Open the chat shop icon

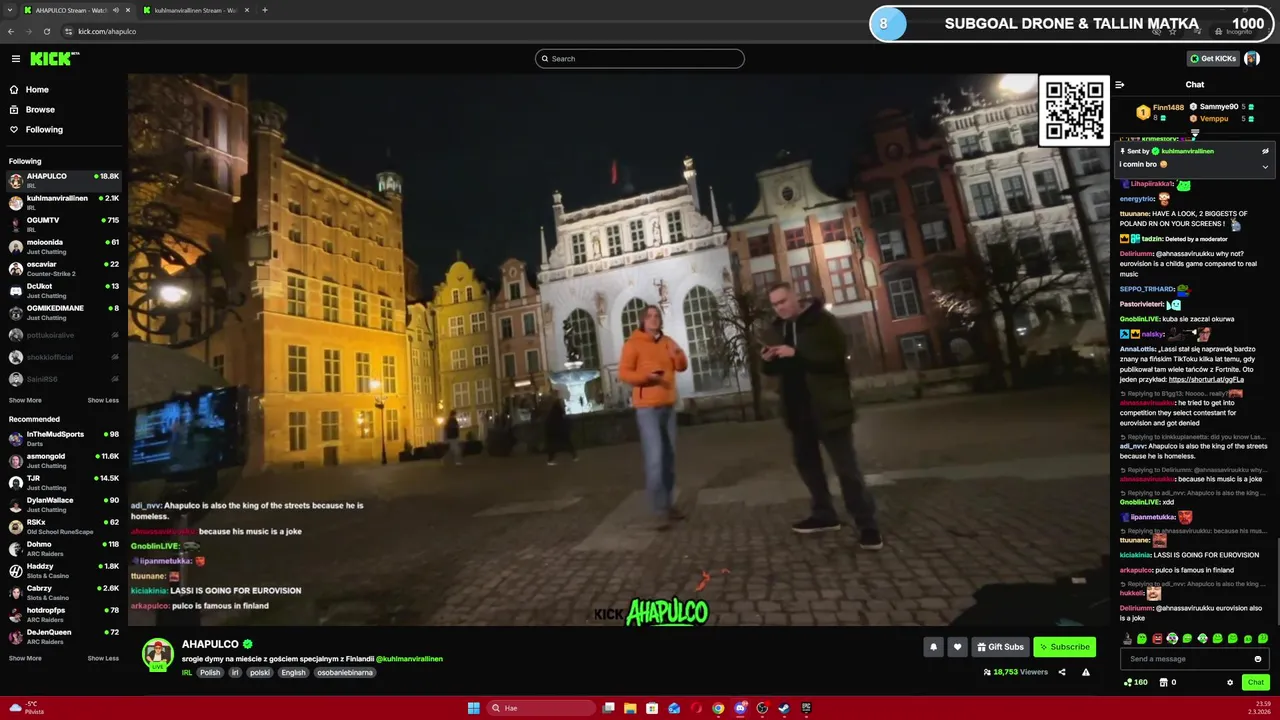pos(1163,682)
